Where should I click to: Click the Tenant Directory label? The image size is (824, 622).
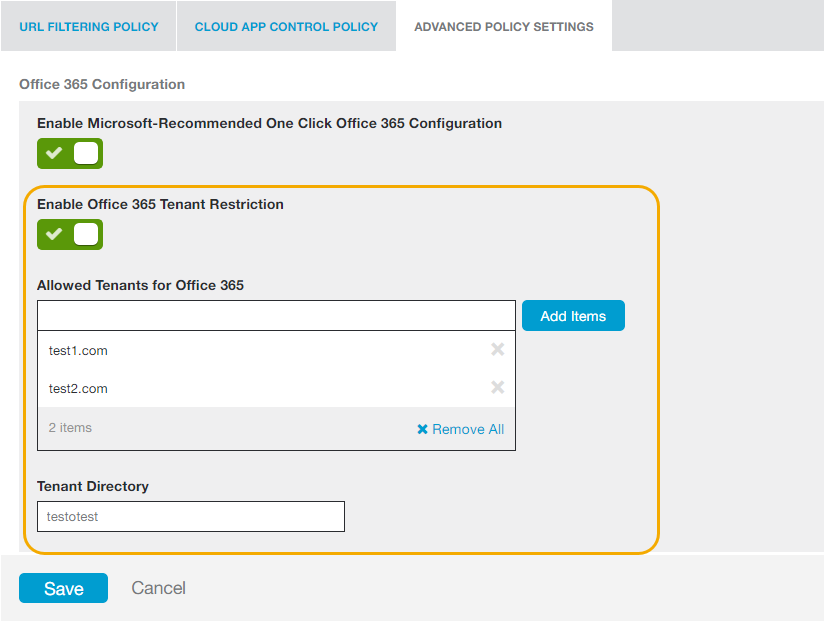(93, 486)
